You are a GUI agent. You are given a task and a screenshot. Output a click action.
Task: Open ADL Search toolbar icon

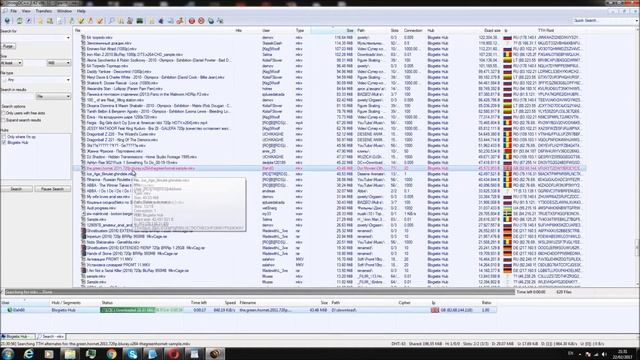pos(120,20)
